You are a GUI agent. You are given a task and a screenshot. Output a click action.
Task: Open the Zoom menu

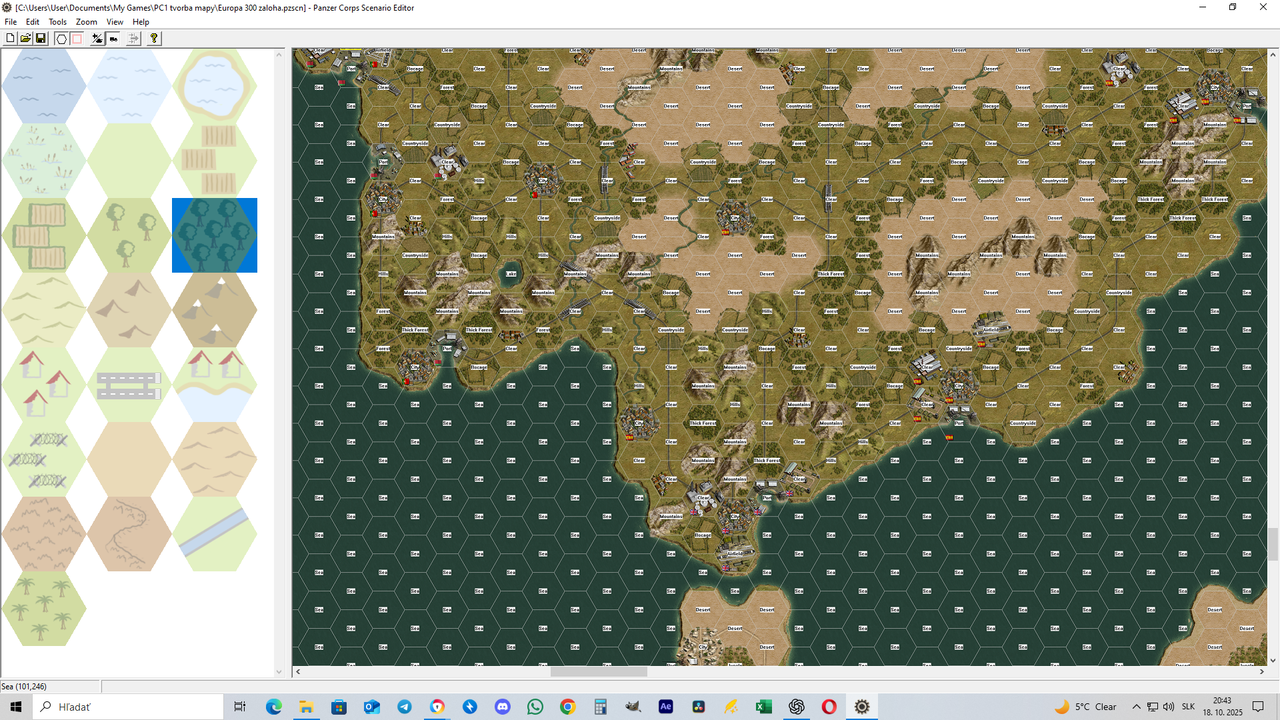pyautogui.click(x=87, y=22)
